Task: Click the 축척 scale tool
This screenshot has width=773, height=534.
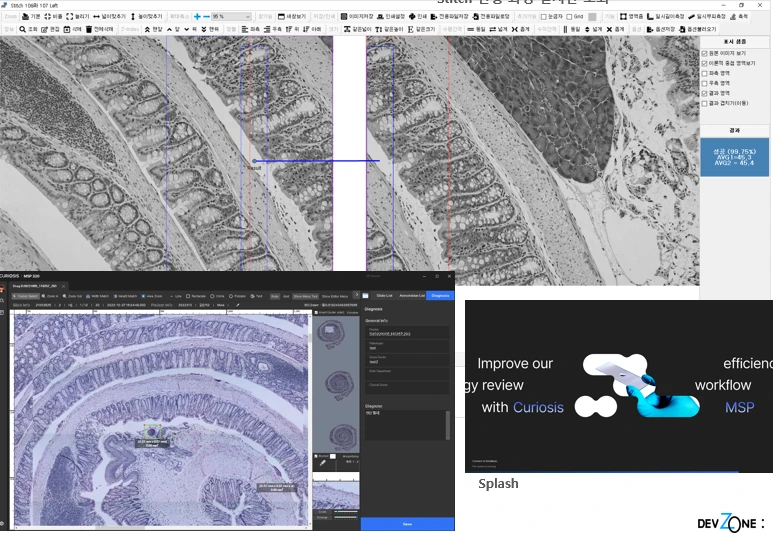Action: [738, 16]
